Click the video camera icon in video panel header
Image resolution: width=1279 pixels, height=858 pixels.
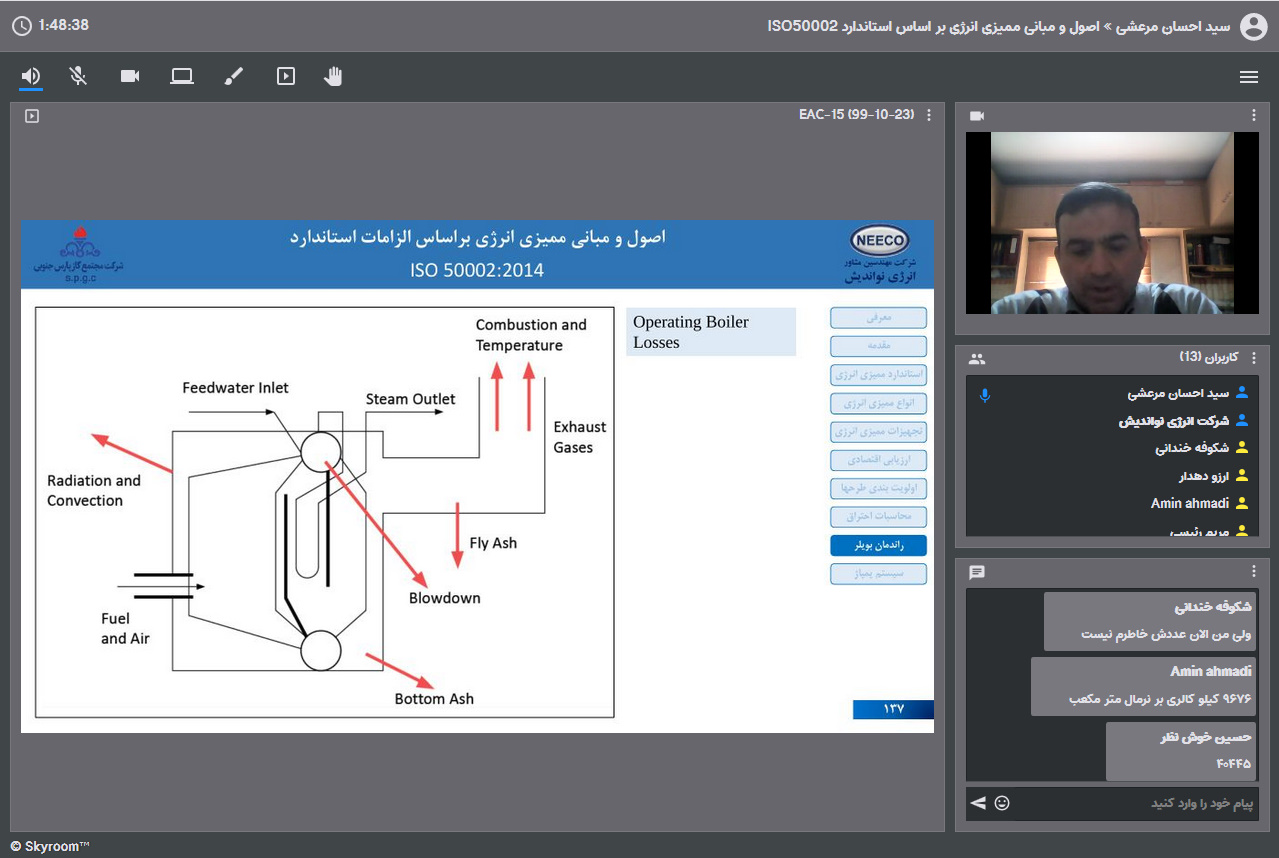pyautogui.click(x=977, y=116)
